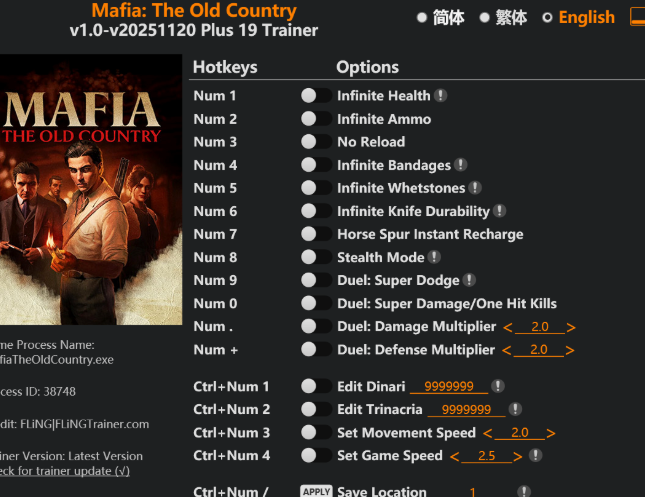
Task: Click the info icon next to Edit Dinari
Action: 498,386
